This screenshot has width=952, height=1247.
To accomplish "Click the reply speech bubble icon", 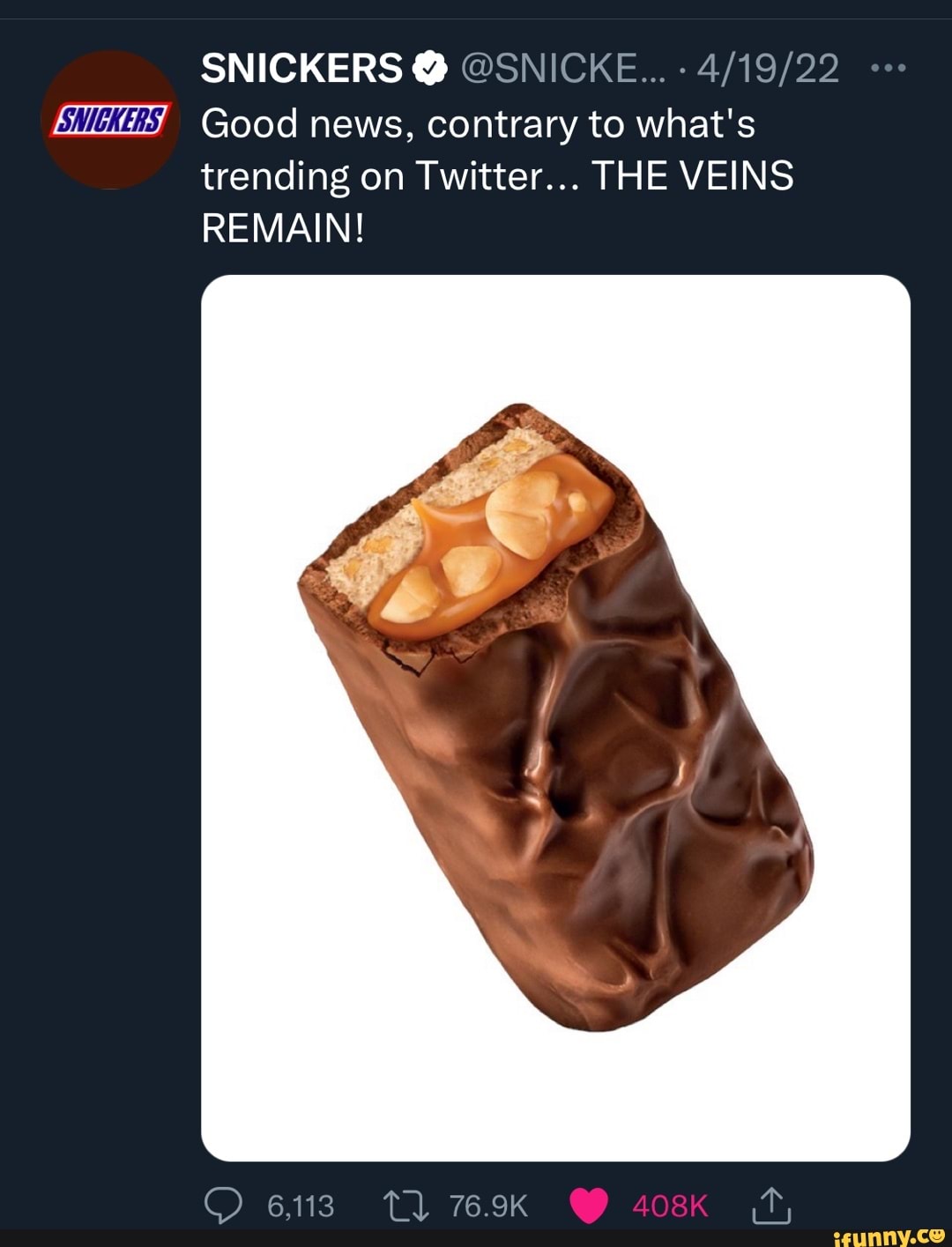I will coord(222,1205).
